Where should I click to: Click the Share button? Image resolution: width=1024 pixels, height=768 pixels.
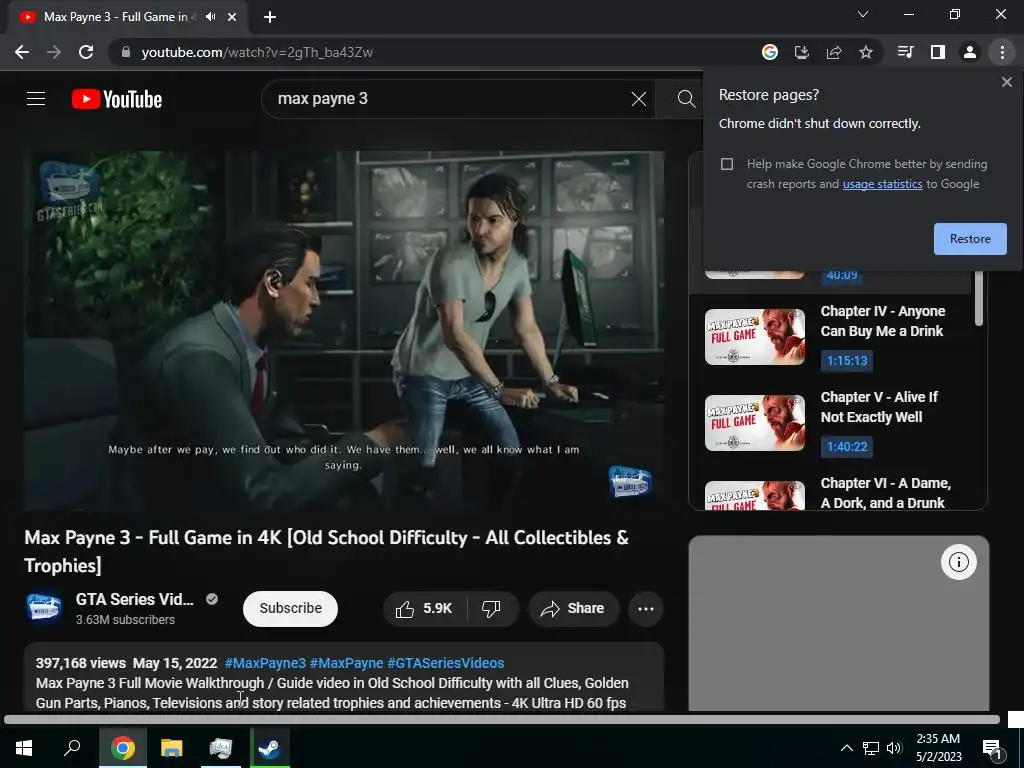[573, 609]
